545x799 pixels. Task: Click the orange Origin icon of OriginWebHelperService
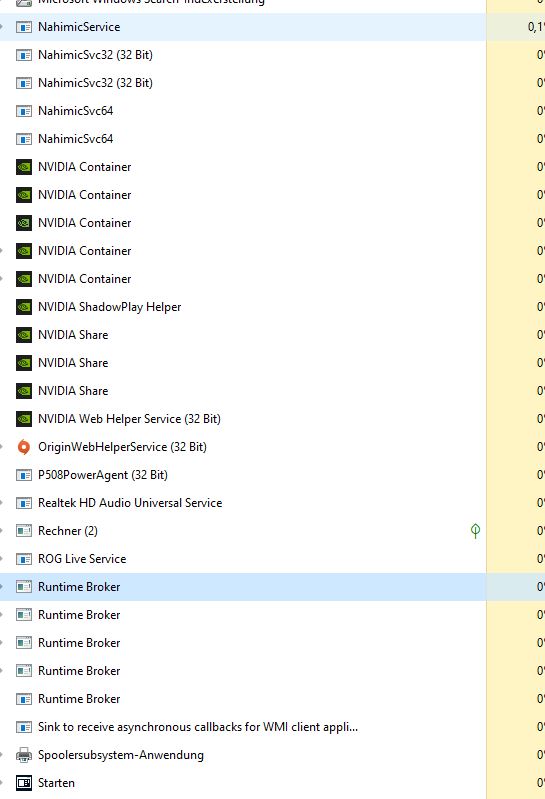click(23, 447)
